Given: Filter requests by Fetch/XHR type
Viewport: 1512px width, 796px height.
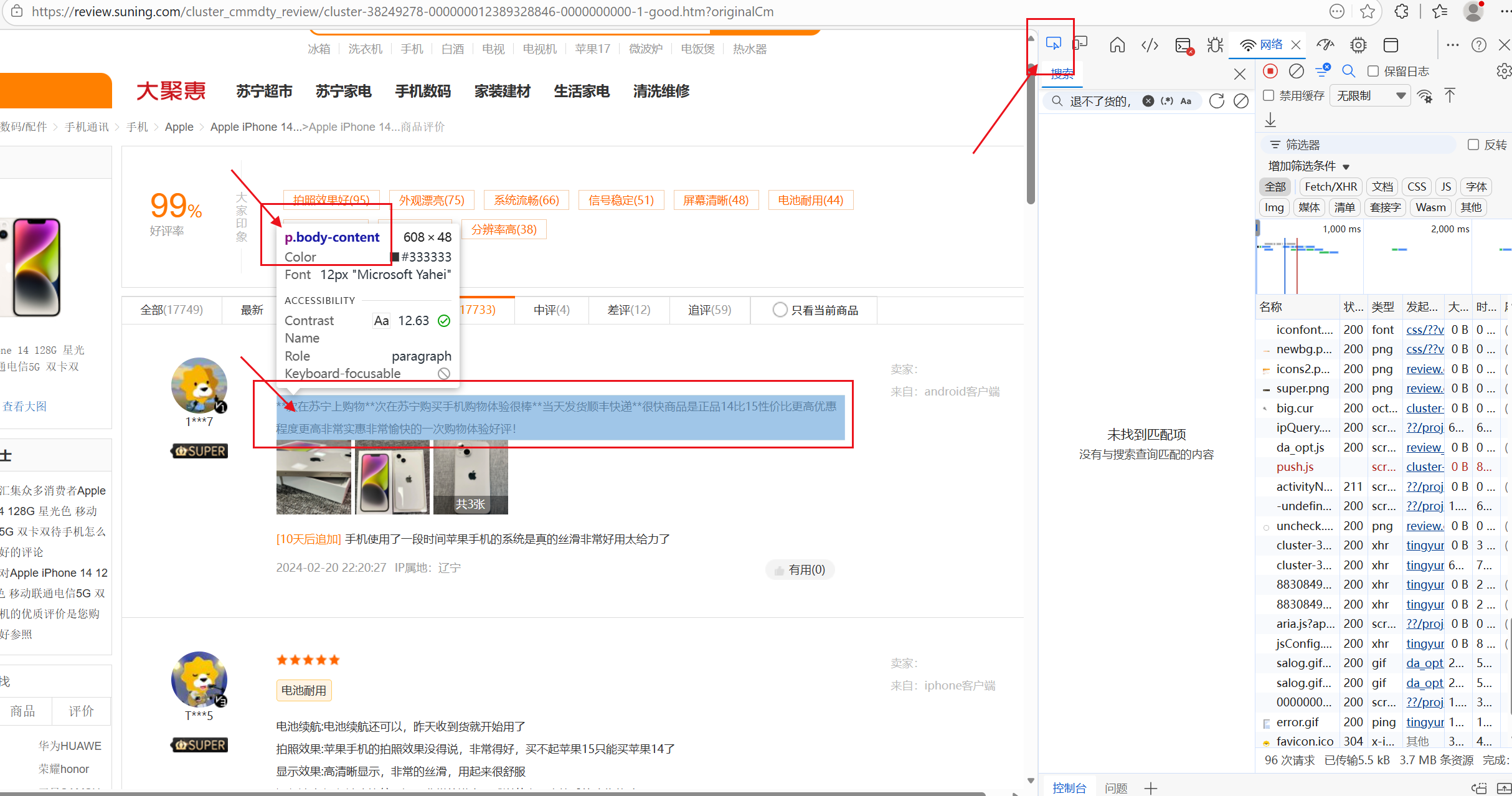Looking at the screenshot, I should coord(1331,187).
